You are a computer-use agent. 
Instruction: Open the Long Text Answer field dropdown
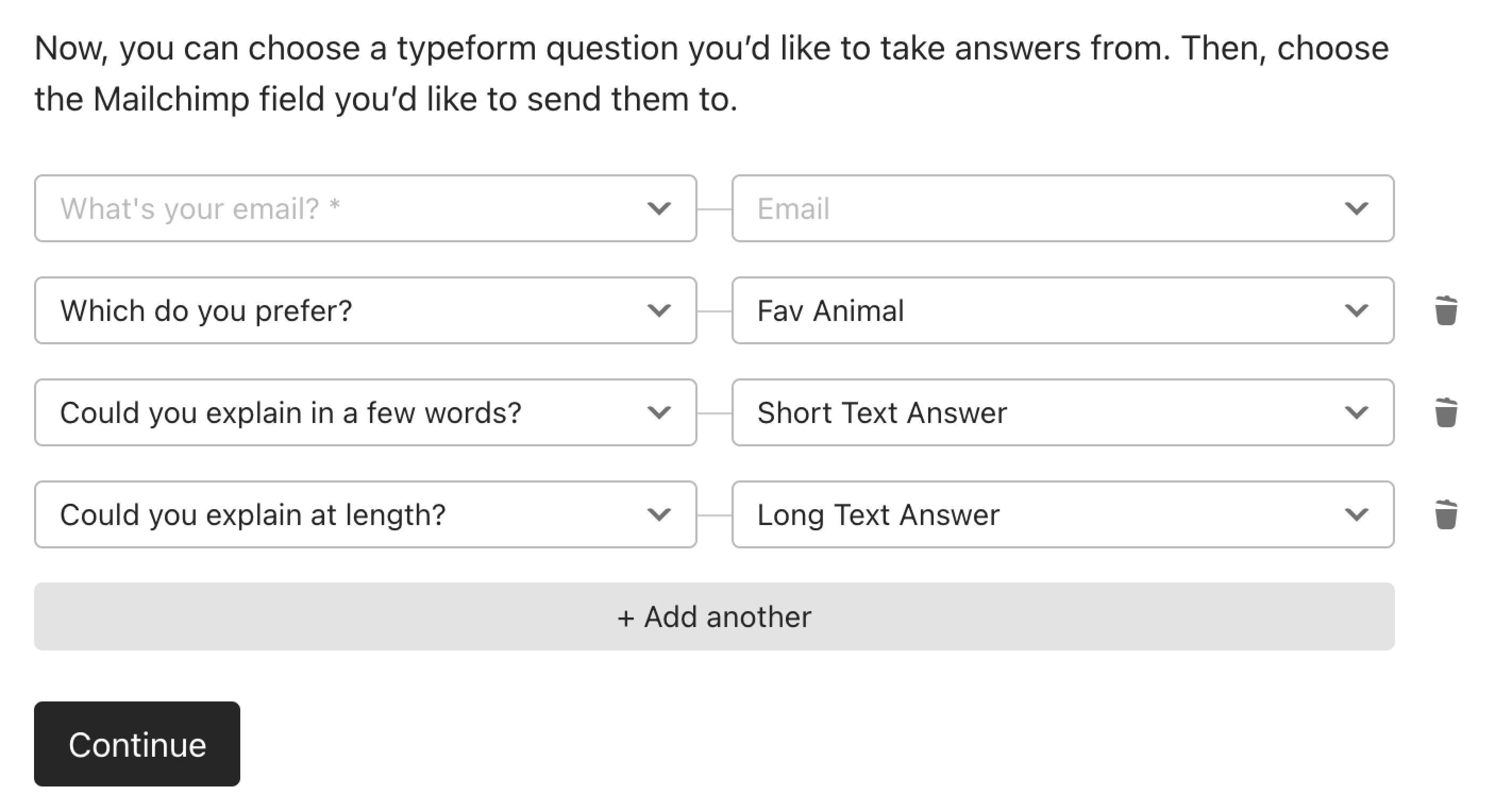click(x=1063, y=514)
